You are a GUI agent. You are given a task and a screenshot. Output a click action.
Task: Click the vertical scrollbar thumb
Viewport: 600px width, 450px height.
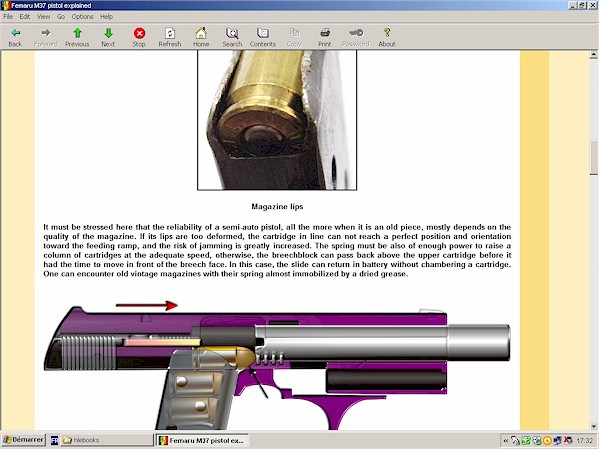[x=593, y=158]
